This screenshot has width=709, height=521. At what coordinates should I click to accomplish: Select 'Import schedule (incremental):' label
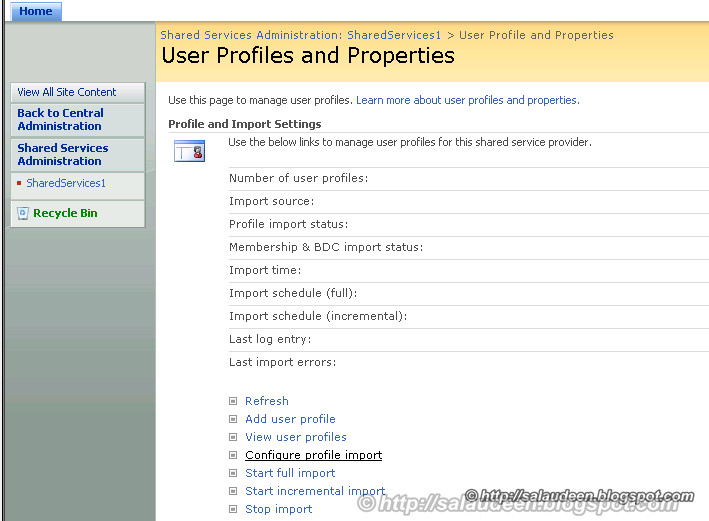tap(318, 317)
